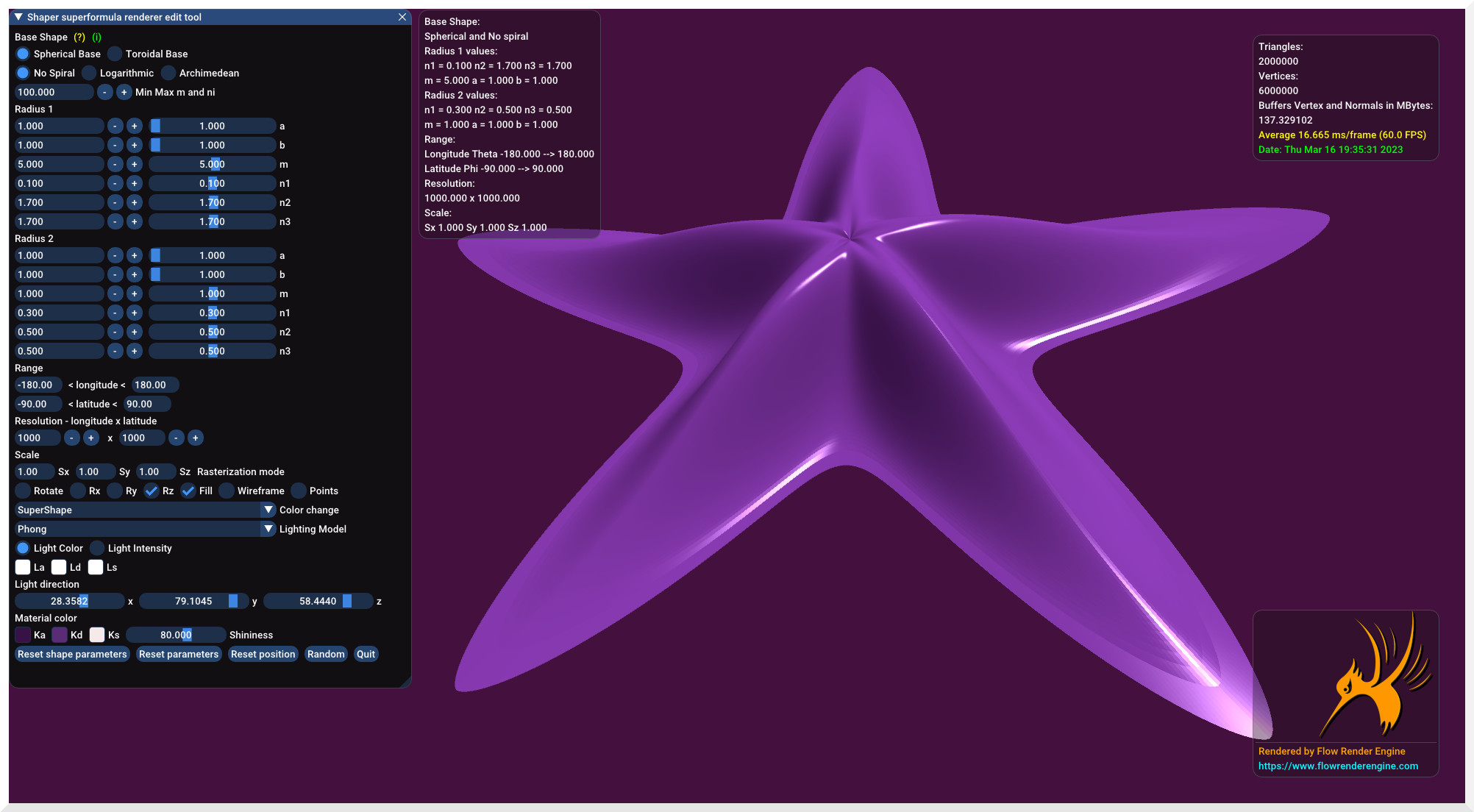Open the Ks material color swatch

[x=97, y=635]
